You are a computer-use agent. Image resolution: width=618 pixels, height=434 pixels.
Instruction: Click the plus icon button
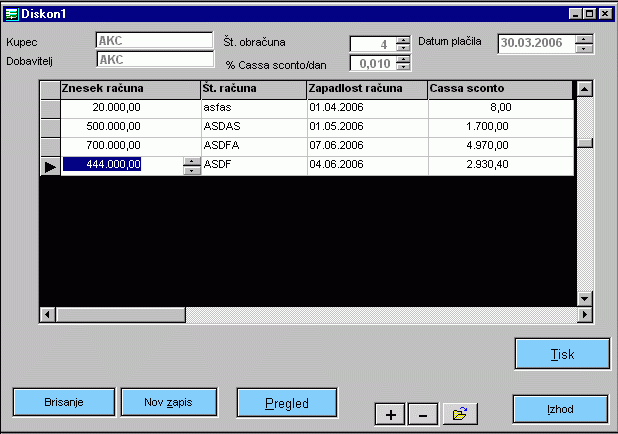click(389, 414)
